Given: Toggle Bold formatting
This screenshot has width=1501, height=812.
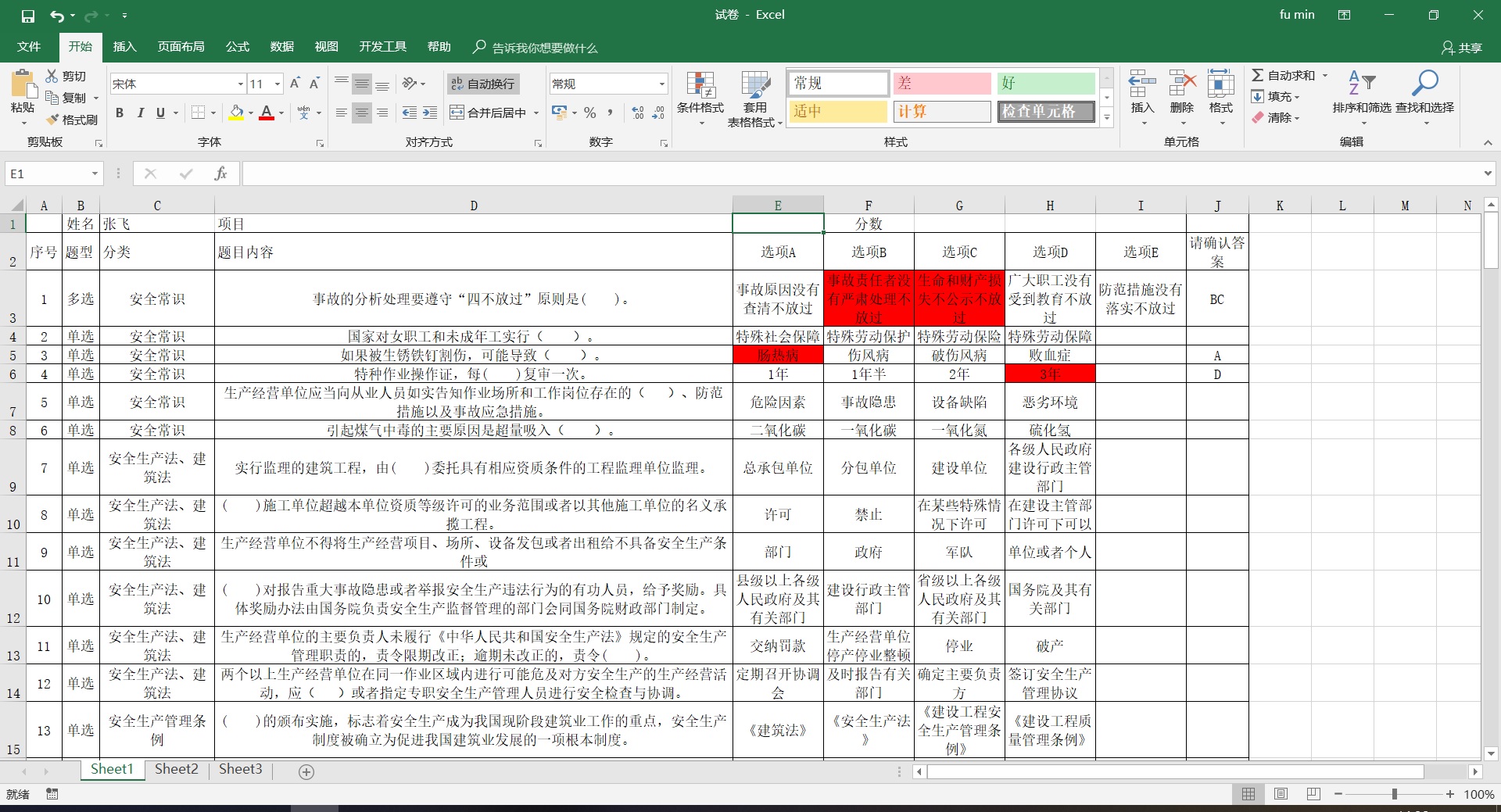Looking at the screenshot, I should pyautogui.click(x=120, y=113).
